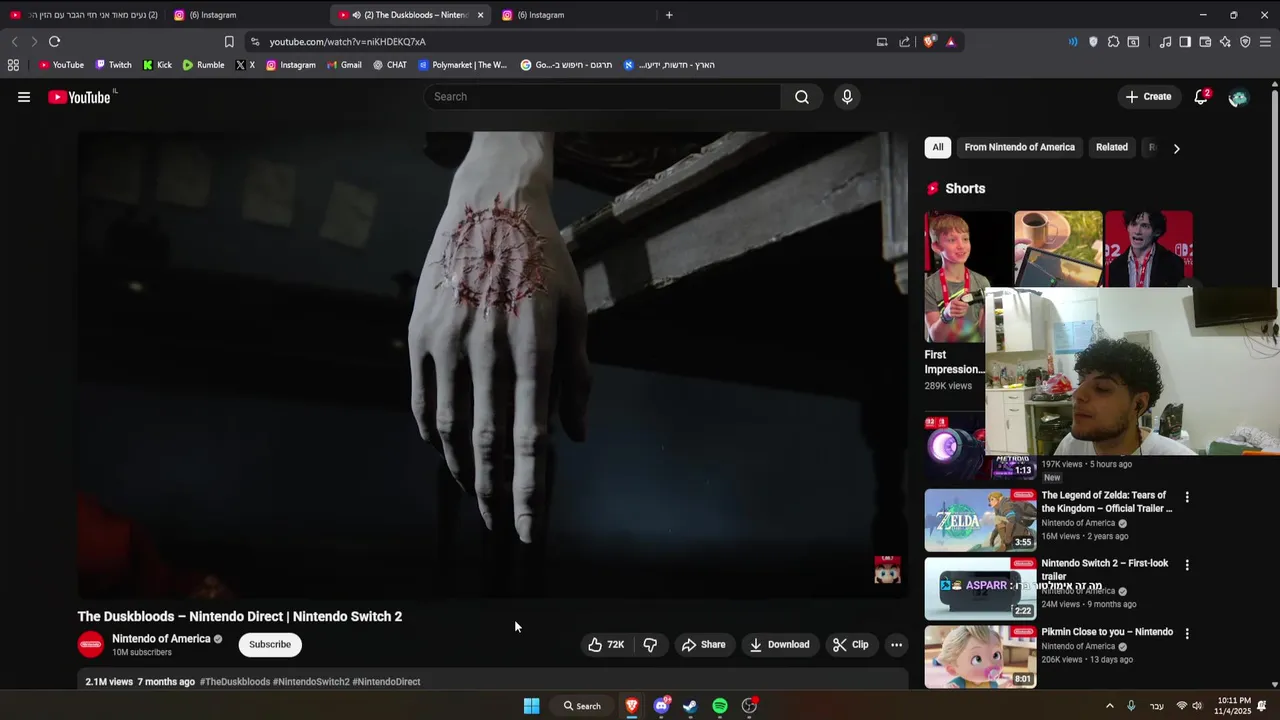Click the YouTube search magnifier button
Viewport: 1280px width, 720px height.
tap(802, 97)
